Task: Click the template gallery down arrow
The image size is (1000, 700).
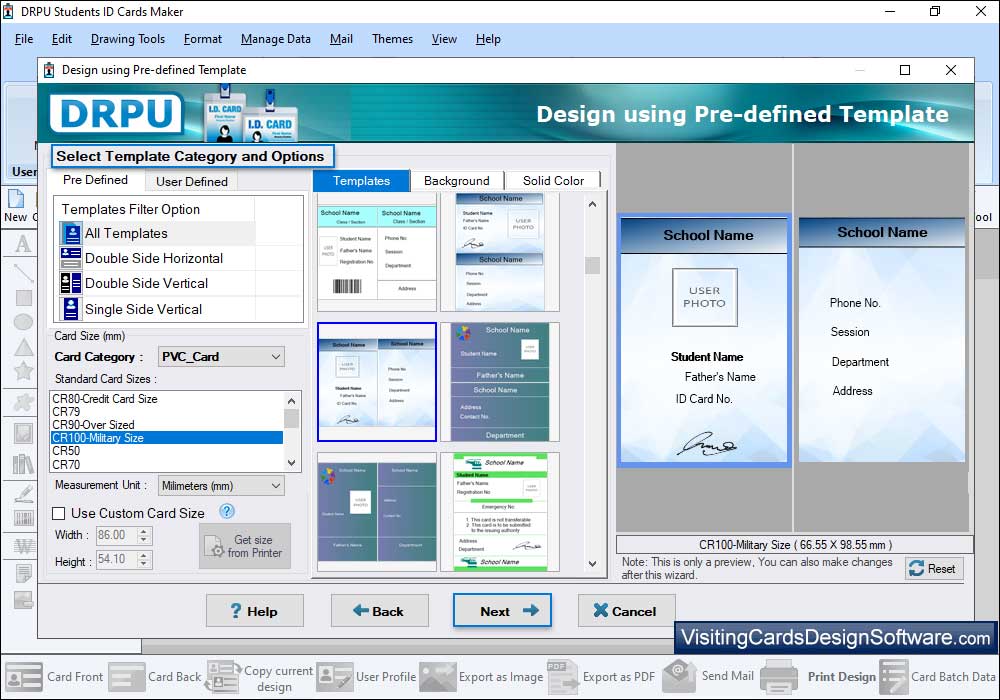Action: [592, 564]
